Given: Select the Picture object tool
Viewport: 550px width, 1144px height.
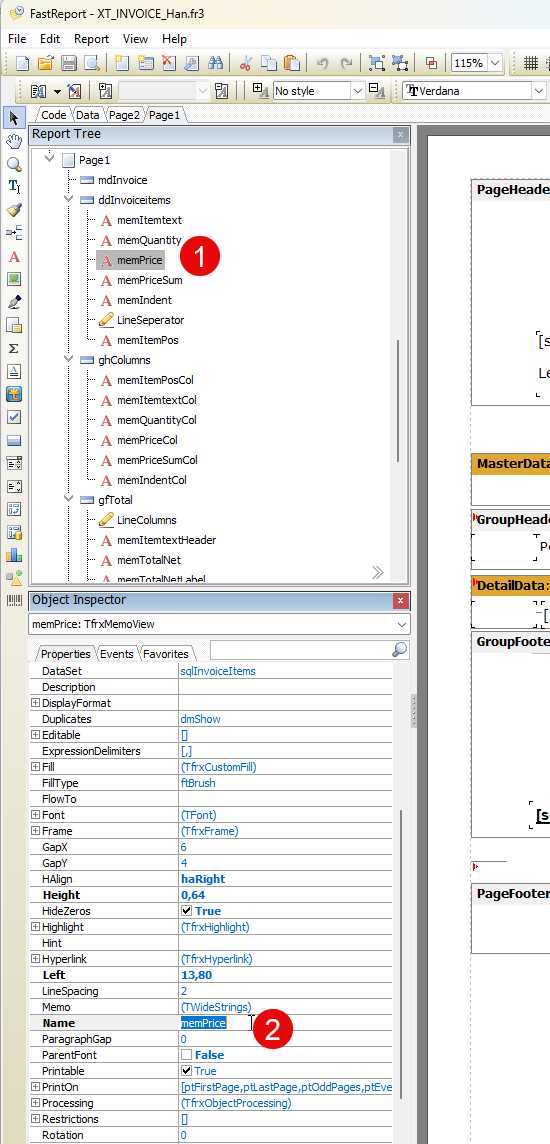Looking at the screenshot, I should [x=14, y=279].
